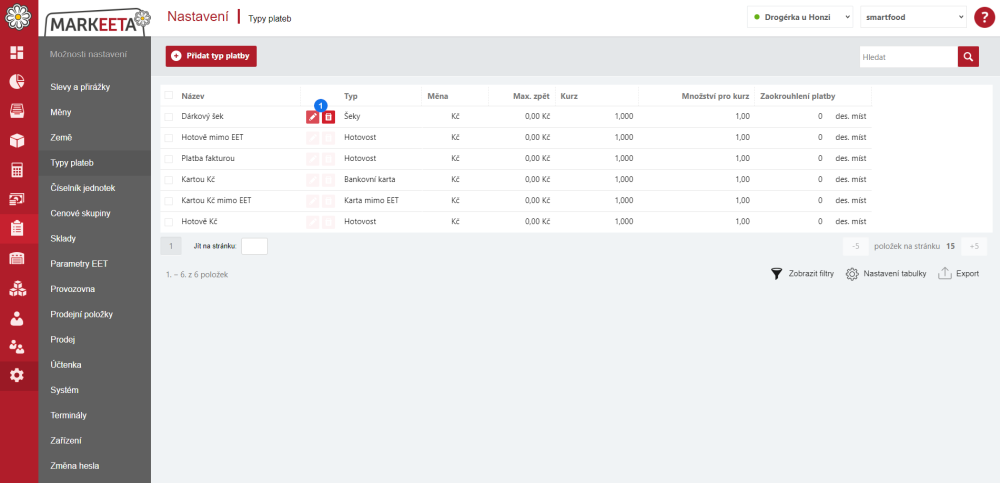This screenshot has height=483, width=1000.
Task: Open the pie chart reports icon
Action: [x=17, y=82]
